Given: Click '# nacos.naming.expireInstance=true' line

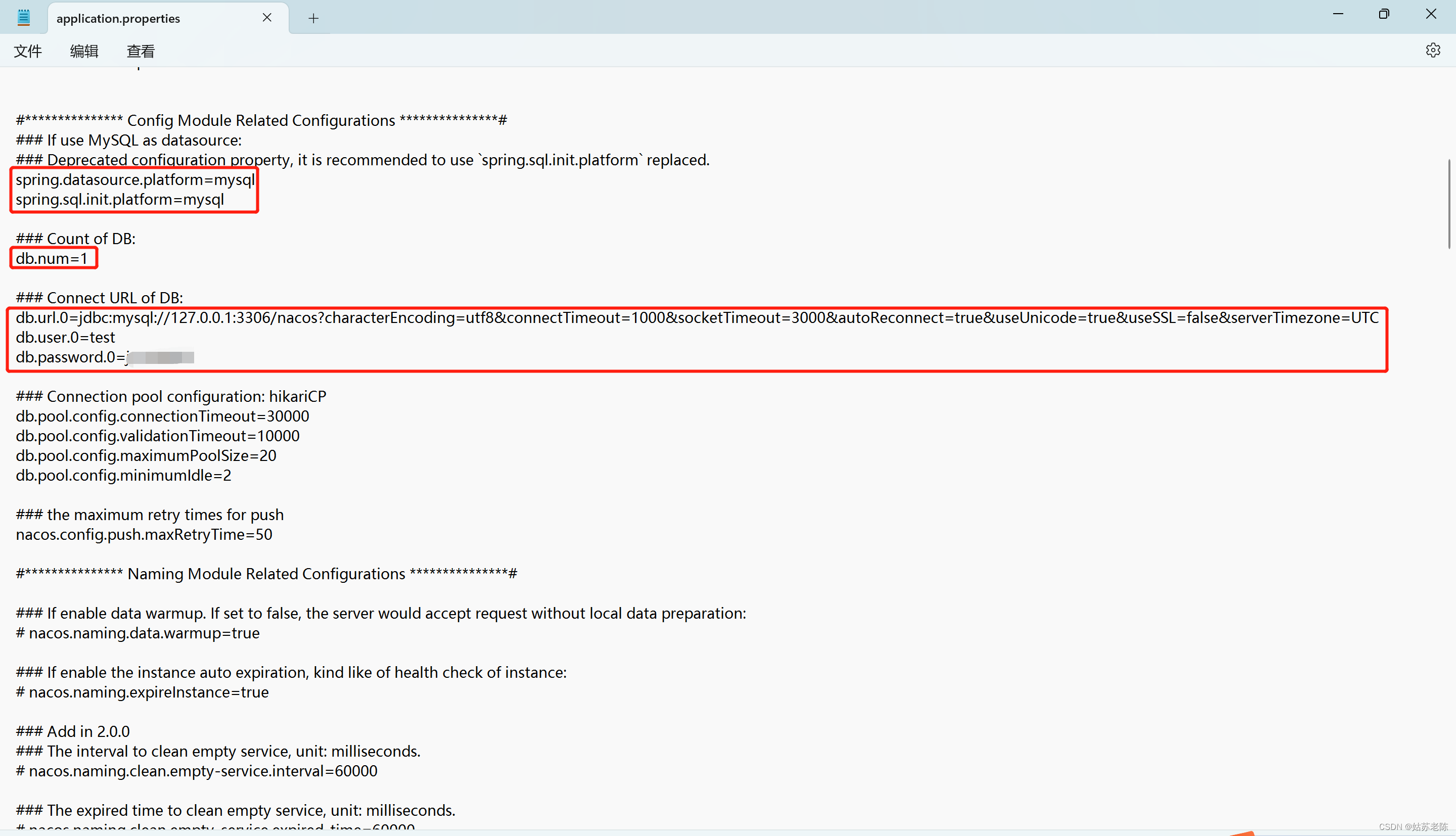Looking at the screenshot, I should click(x=143, y=692).
